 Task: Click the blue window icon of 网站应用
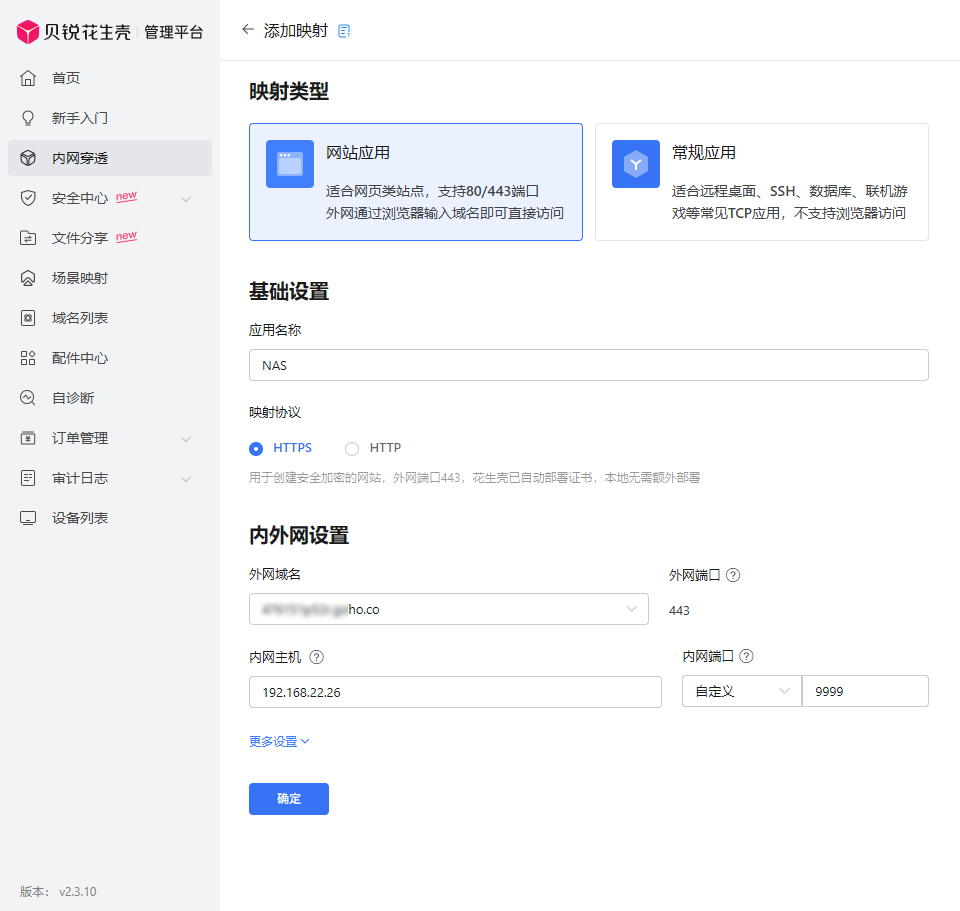[290, 163]
